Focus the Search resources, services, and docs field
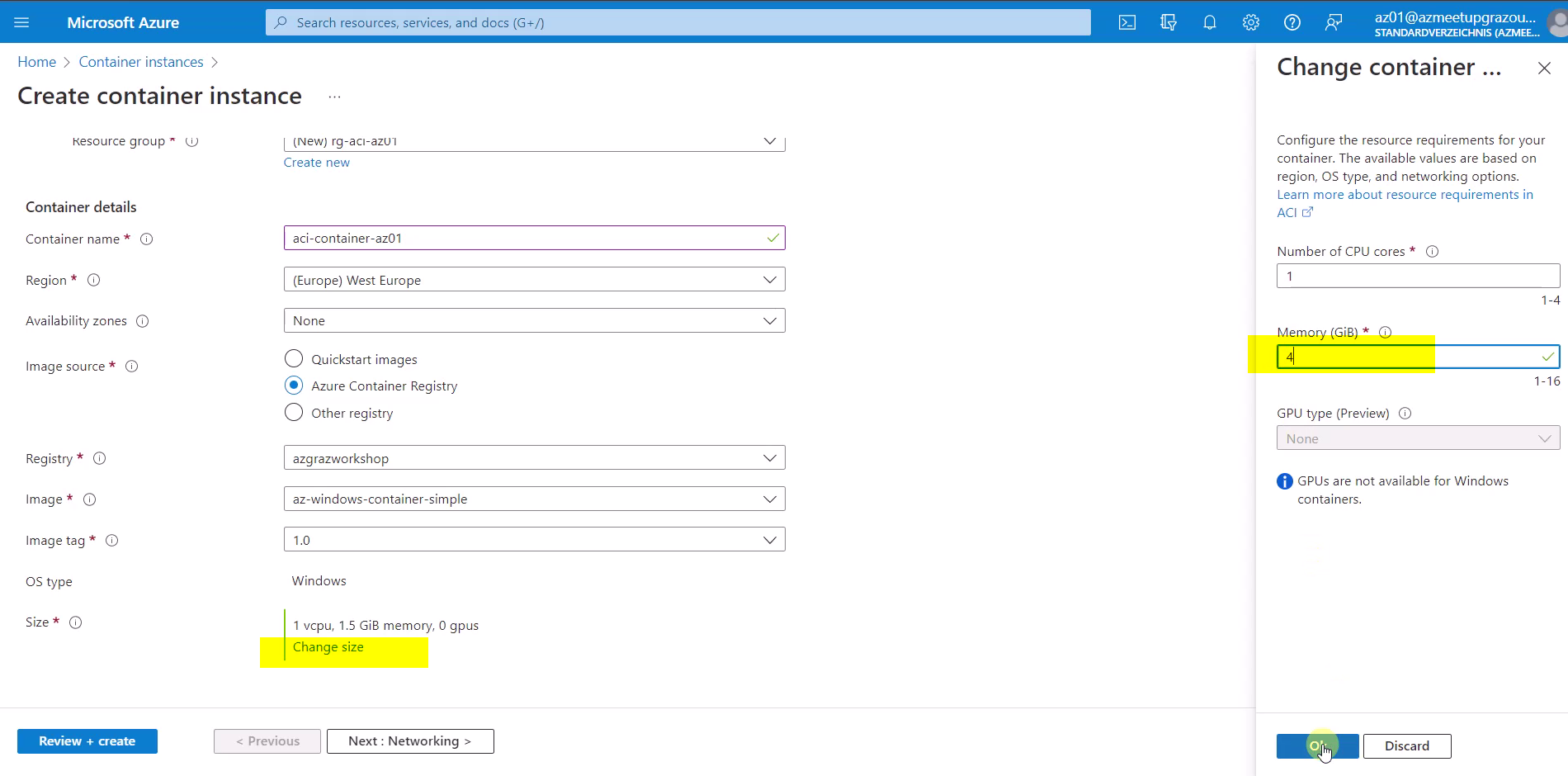This screenshot has height=776, width=1568. pyautogui.click(x=678, y=22)
